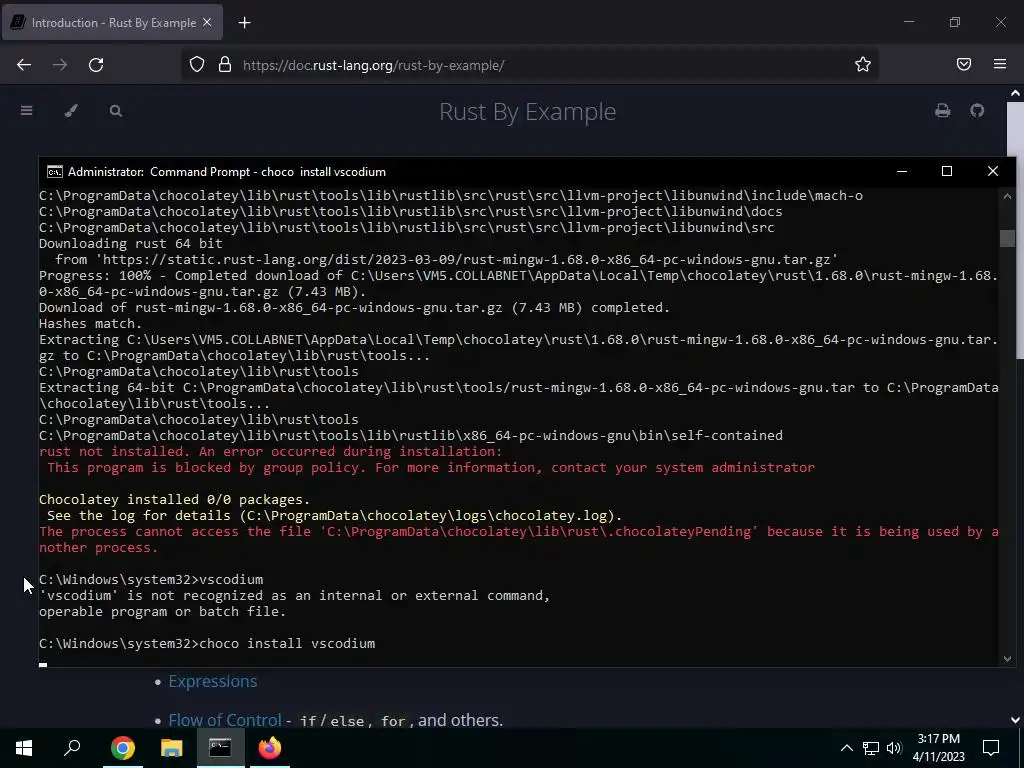Launch Google Chrome from the taskbar
Screen dimensions: 1024x768
point(123,748)
